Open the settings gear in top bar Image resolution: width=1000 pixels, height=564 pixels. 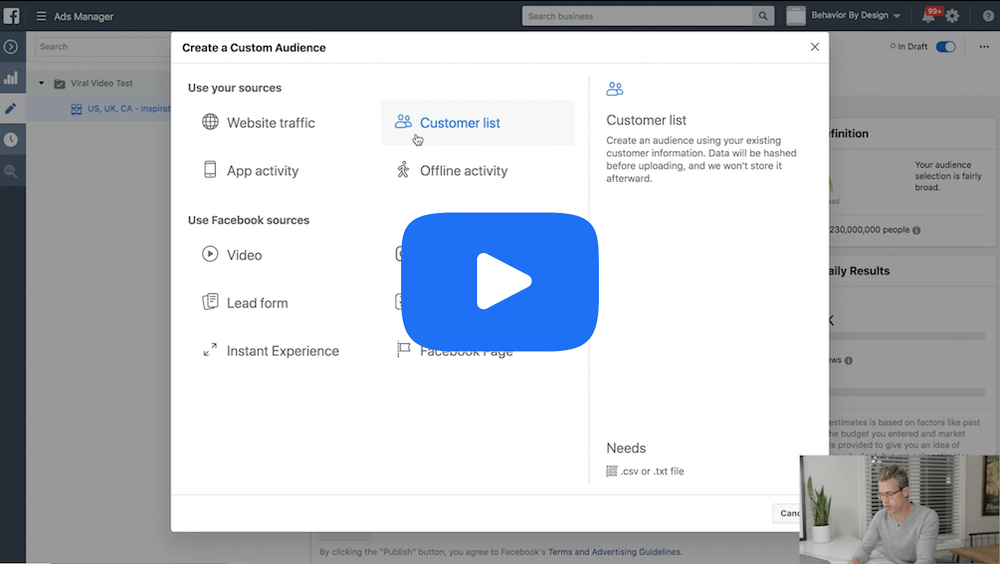coord(953,16)
